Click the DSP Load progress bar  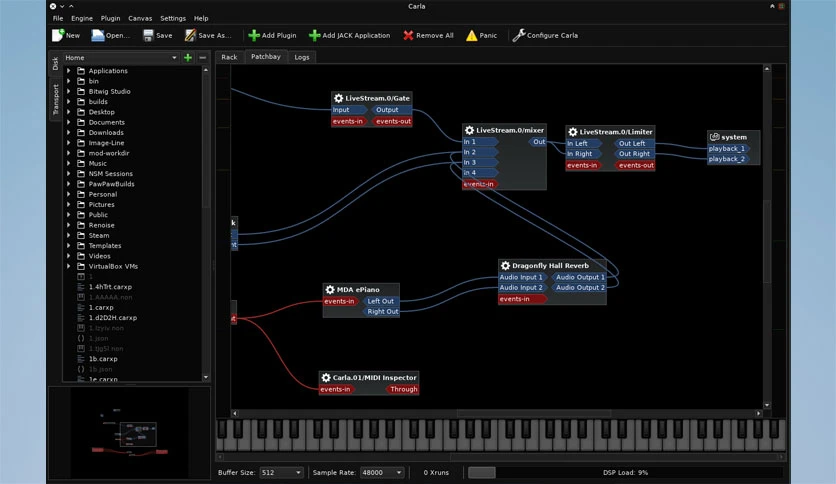coord(625,472)
